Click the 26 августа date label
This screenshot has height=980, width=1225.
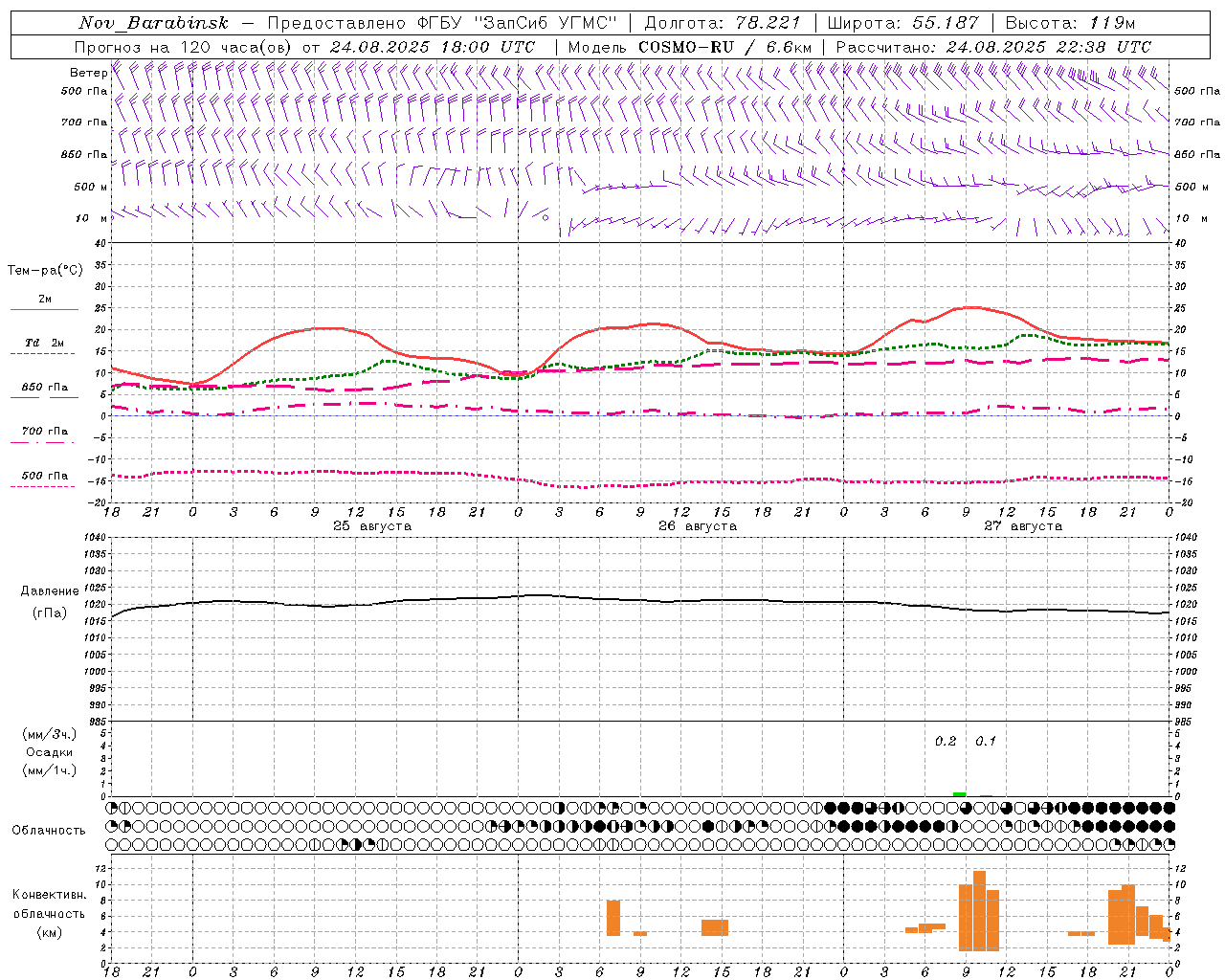(698, 526)
